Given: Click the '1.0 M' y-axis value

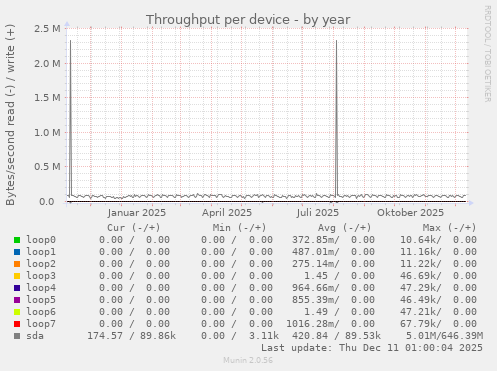Looking at the screenshot, I should 47,132.
